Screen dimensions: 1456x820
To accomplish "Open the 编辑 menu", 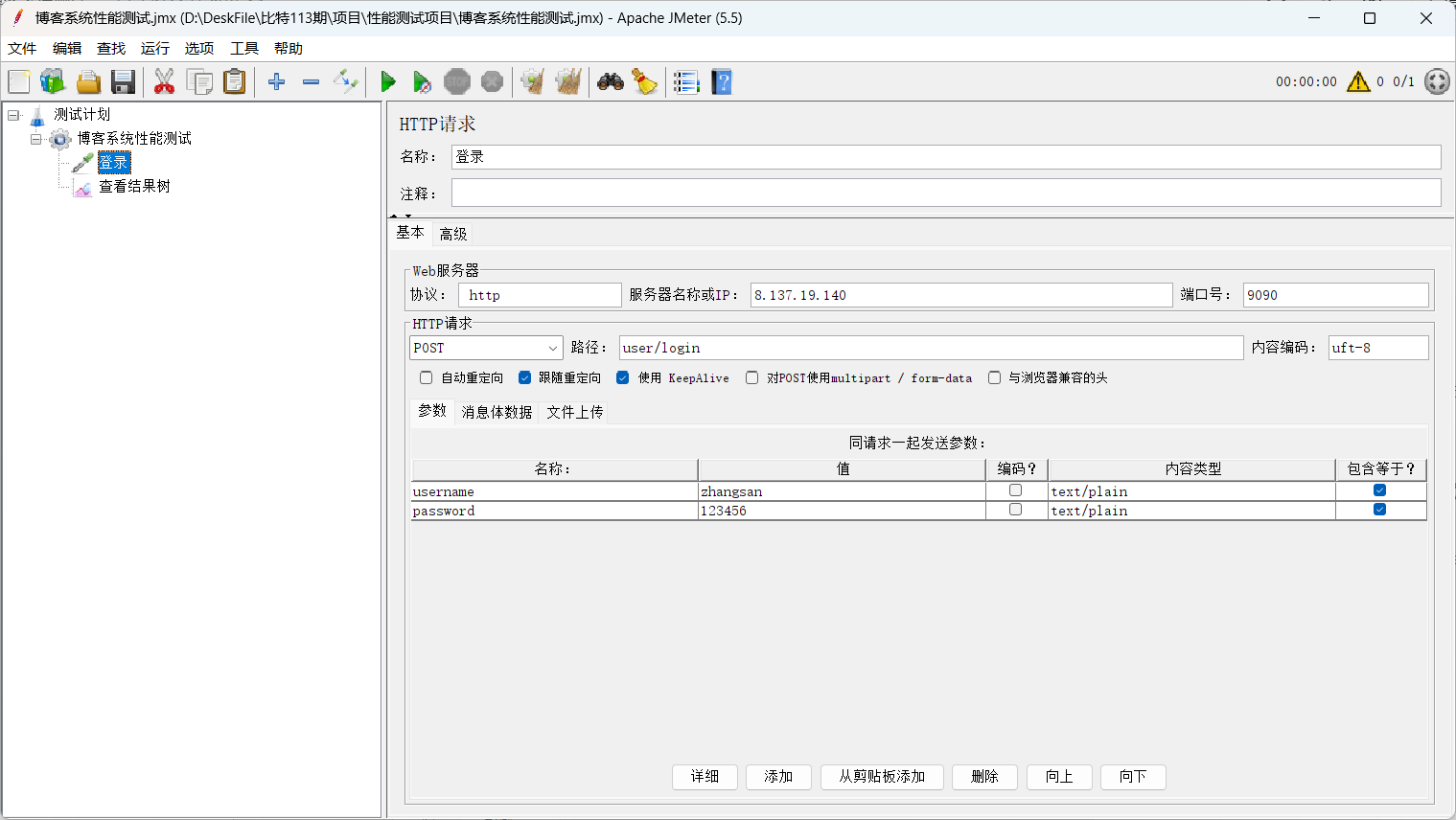I will pyautogui.click(x=67, y=49).
